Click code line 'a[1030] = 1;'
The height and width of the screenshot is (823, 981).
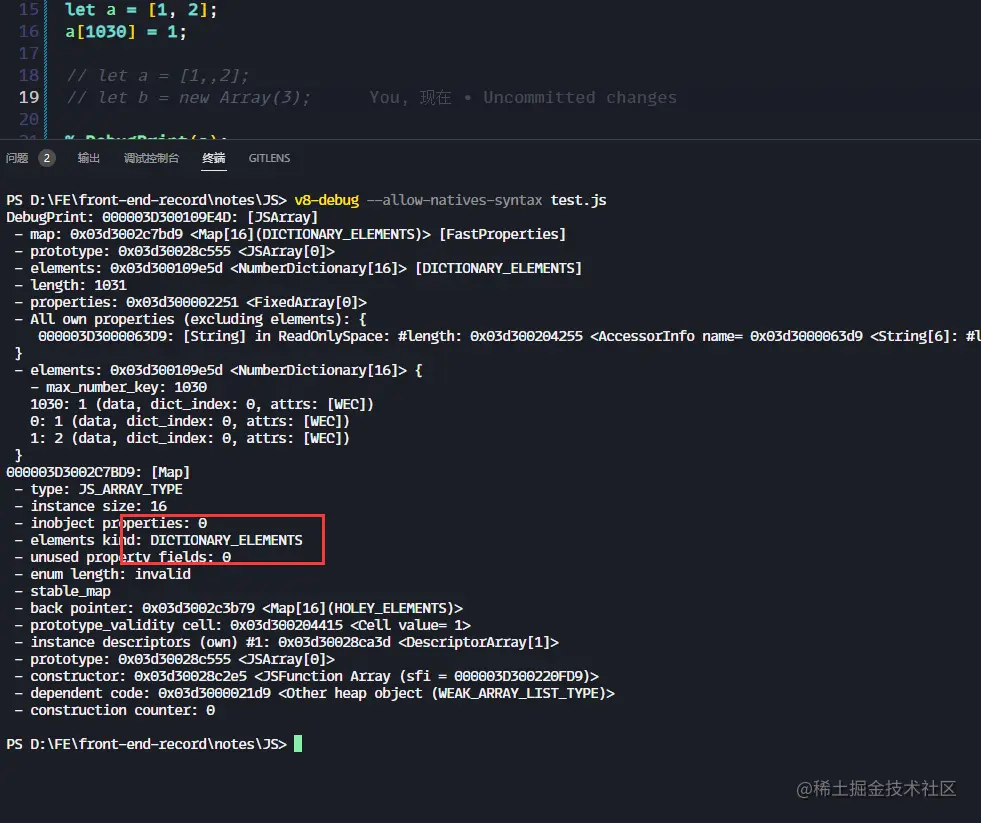coord(126,31)
